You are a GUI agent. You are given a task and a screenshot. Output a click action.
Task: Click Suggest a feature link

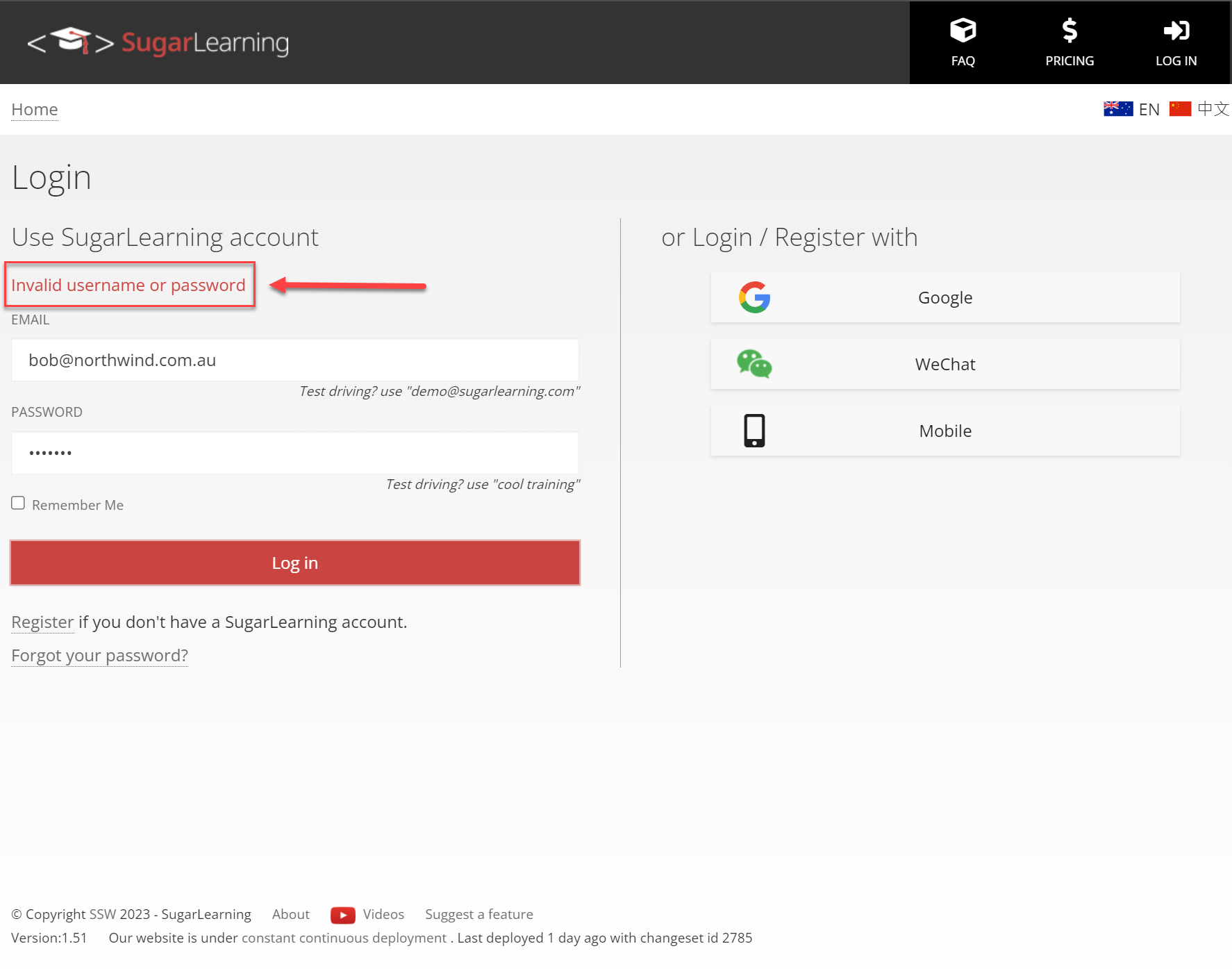pos(478,915)
